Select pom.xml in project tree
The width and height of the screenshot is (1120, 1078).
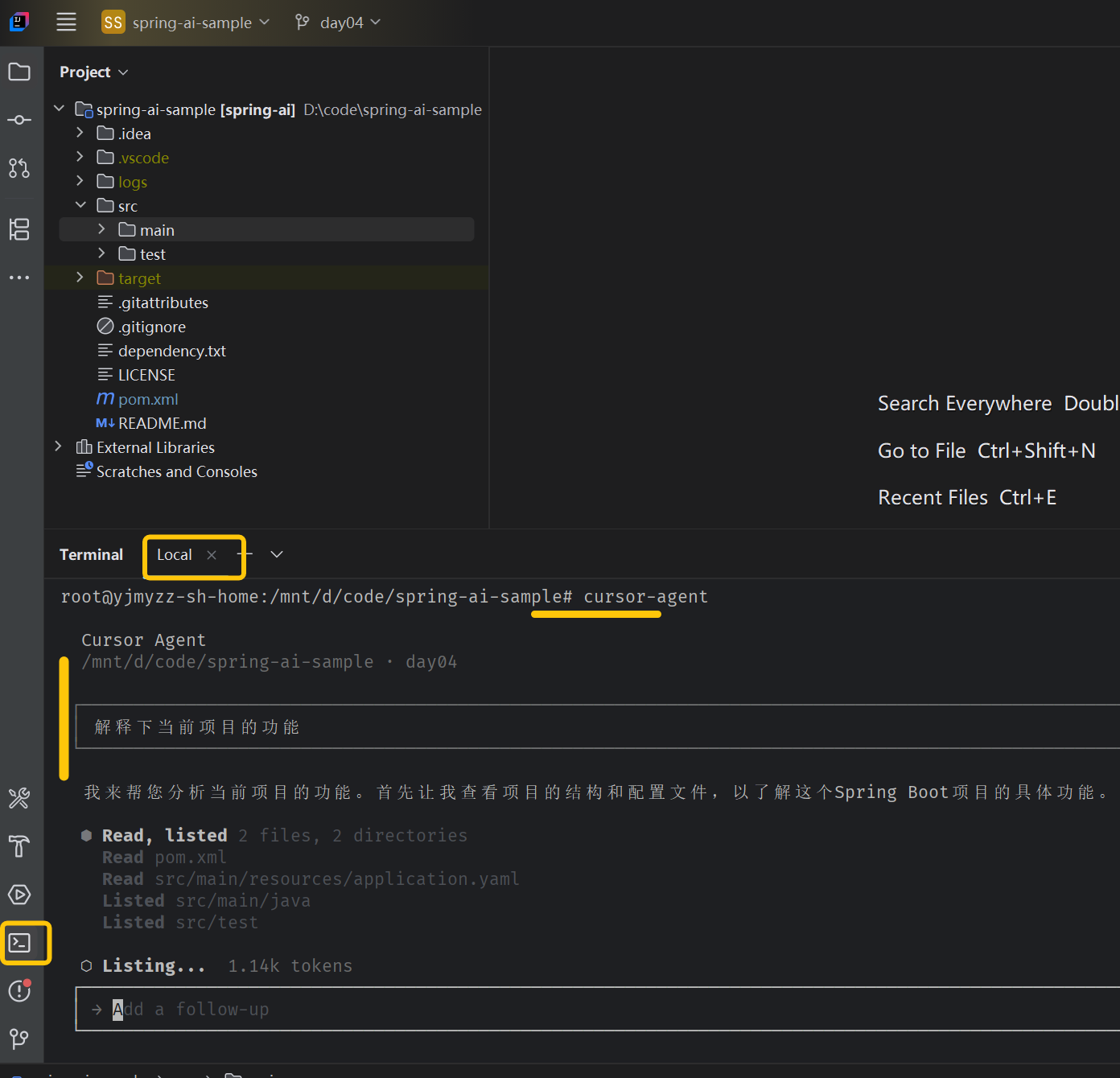click(x=148, y=399)
